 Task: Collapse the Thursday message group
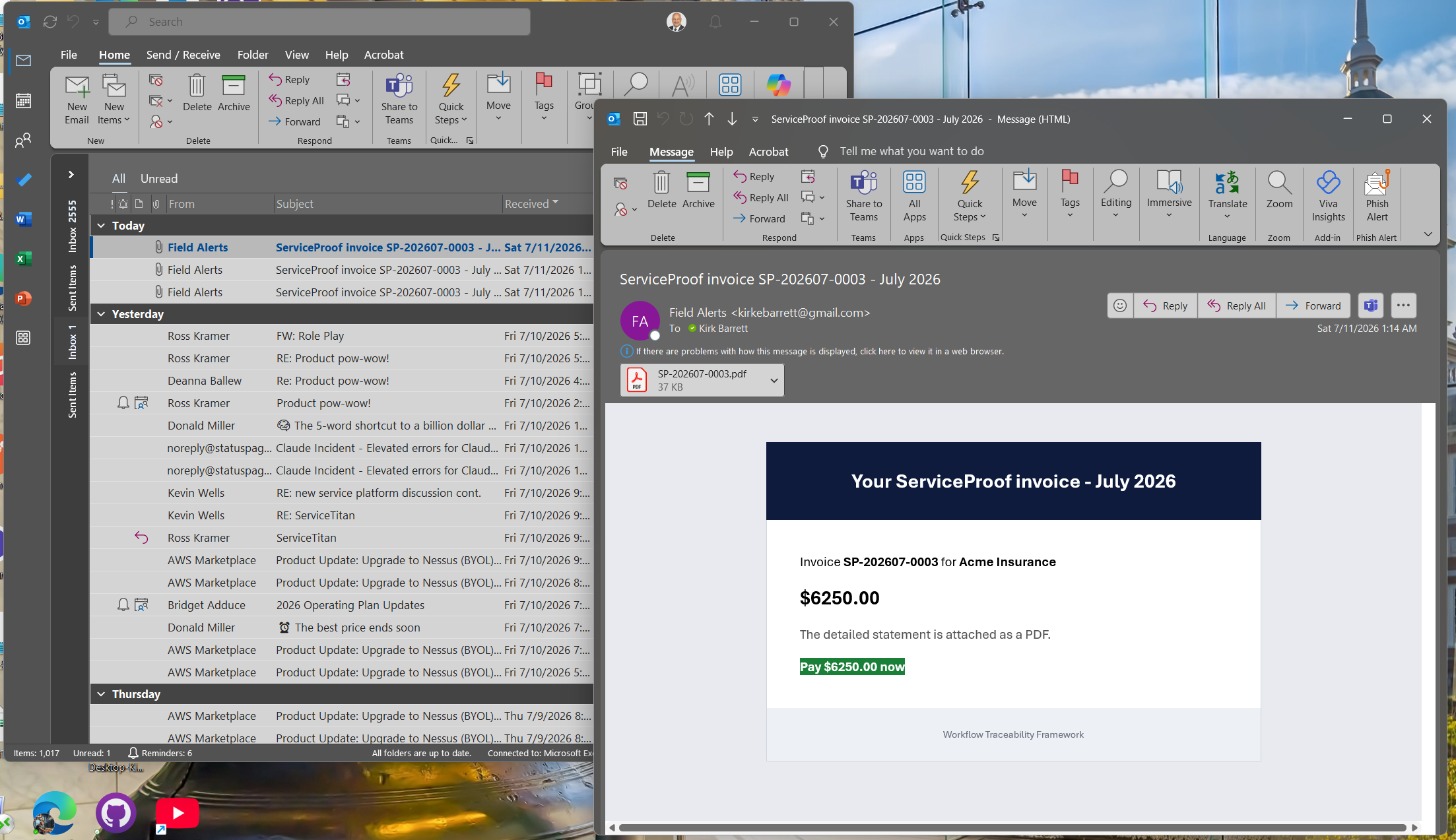(x=101, y=694)
